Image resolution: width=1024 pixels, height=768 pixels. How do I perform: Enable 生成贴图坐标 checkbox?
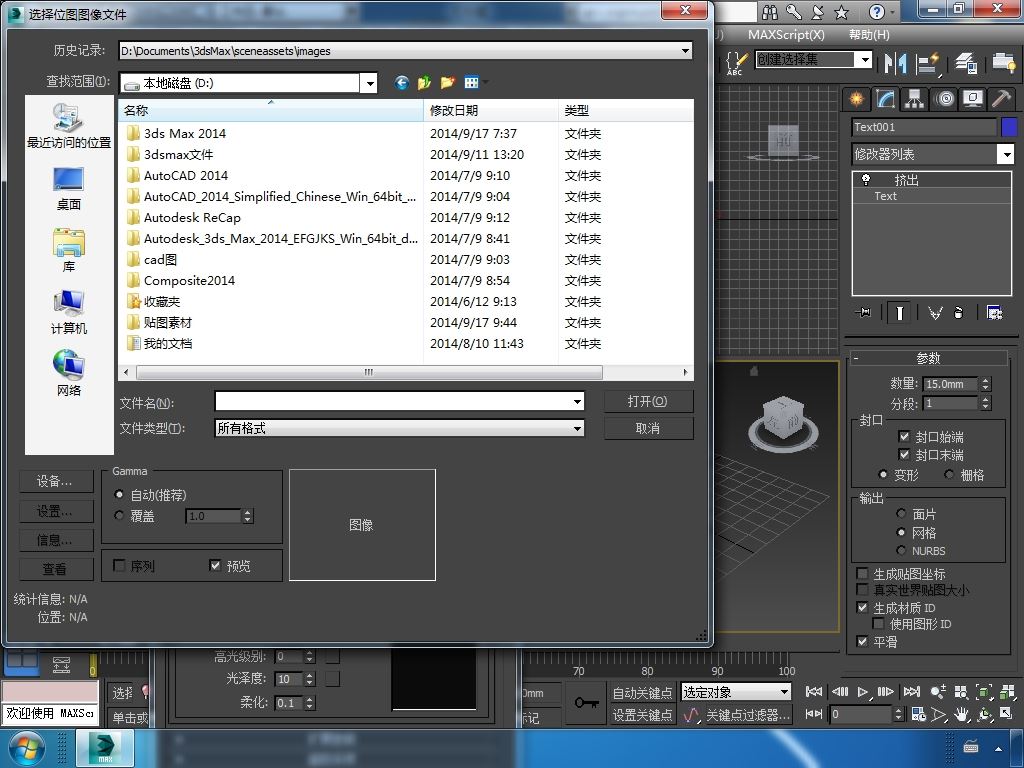coord(862,573)
